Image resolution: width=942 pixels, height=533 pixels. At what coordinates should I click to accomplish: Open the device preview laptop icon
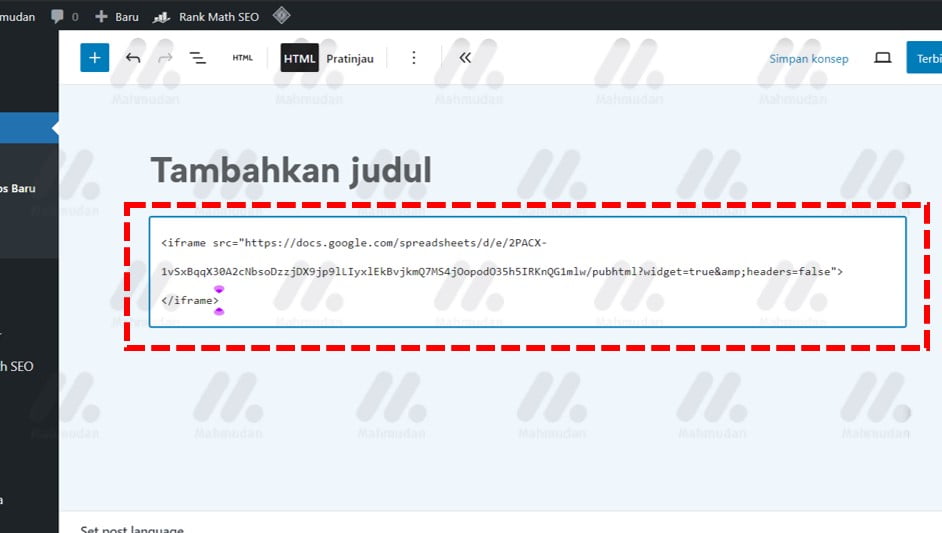point(882,58)
